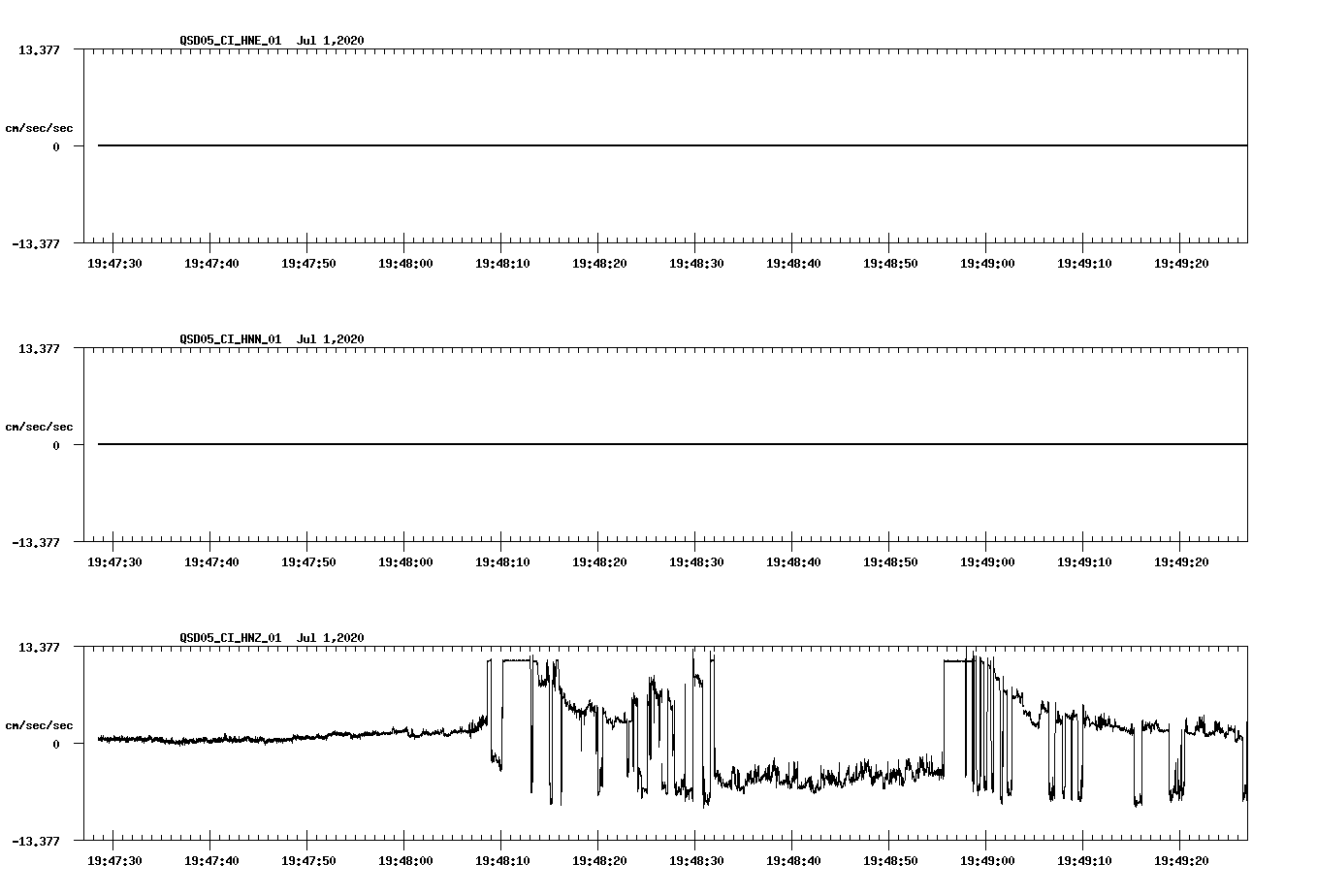The height and width of the screenshot is (896, 1317).
Task: Click the cm/sec/sec unit label on the HNZ plot
Action: (x=39, y=725)
